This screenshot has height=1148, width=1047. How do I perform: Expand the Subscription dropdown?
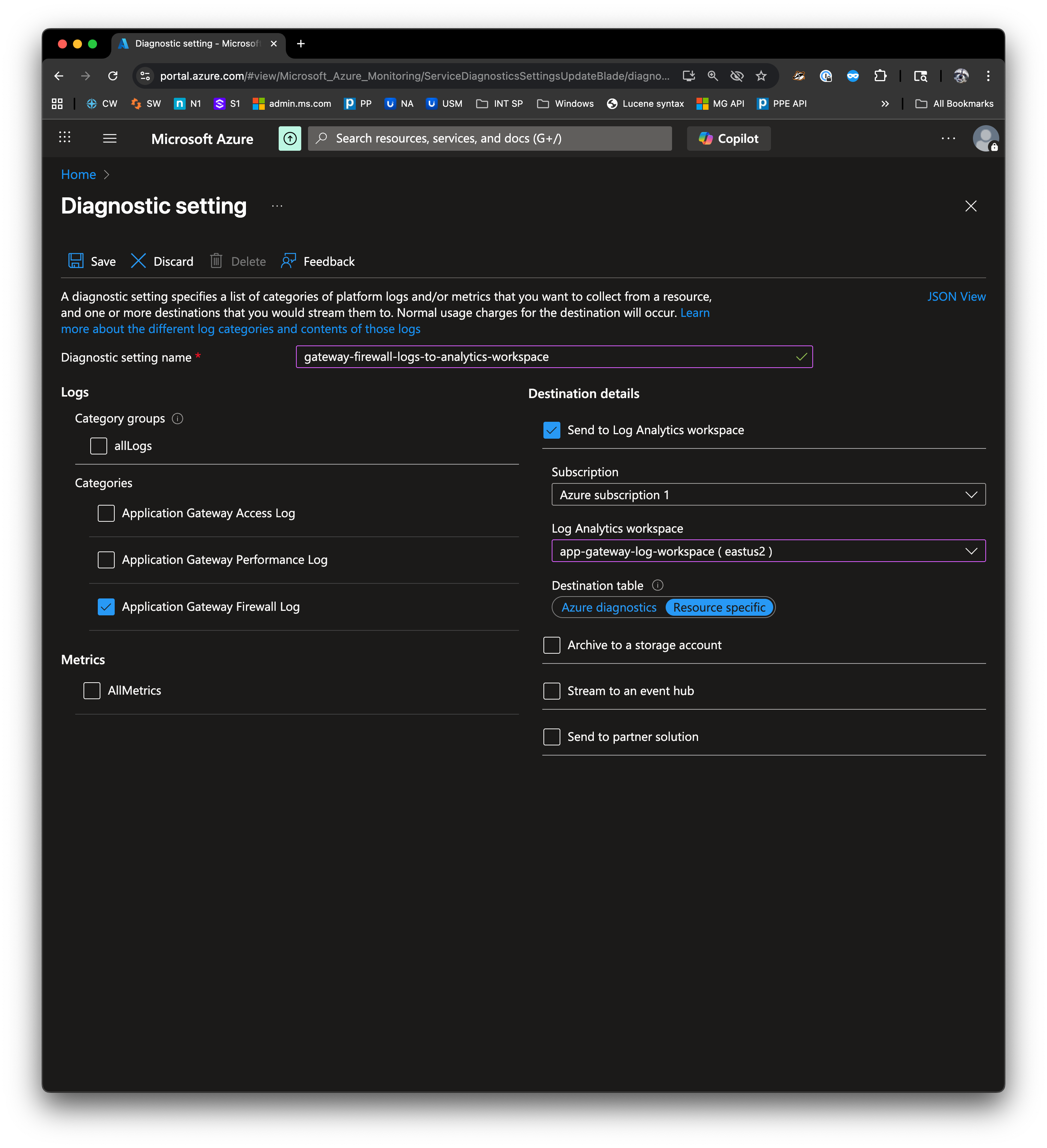tap(768, 495)
